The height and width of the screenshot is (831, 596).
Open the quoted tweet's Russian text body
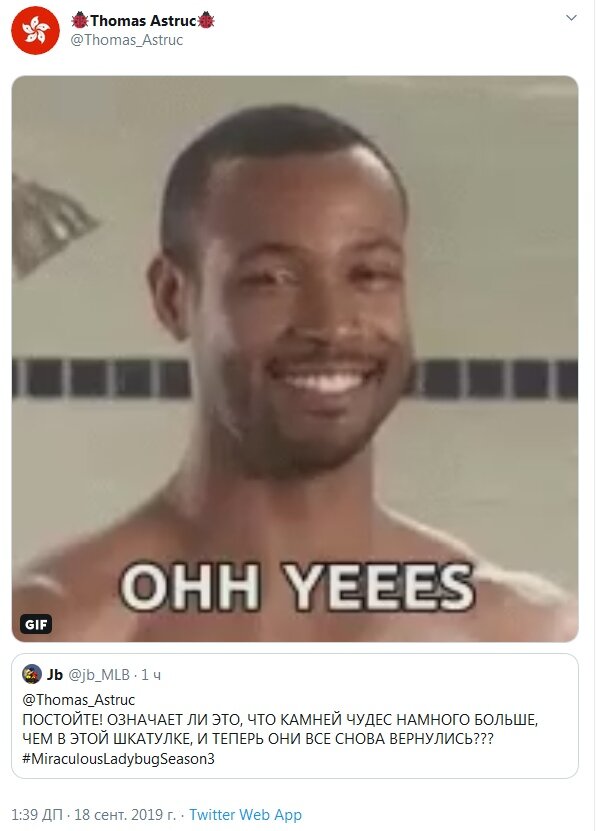click(x=280, y=729)
